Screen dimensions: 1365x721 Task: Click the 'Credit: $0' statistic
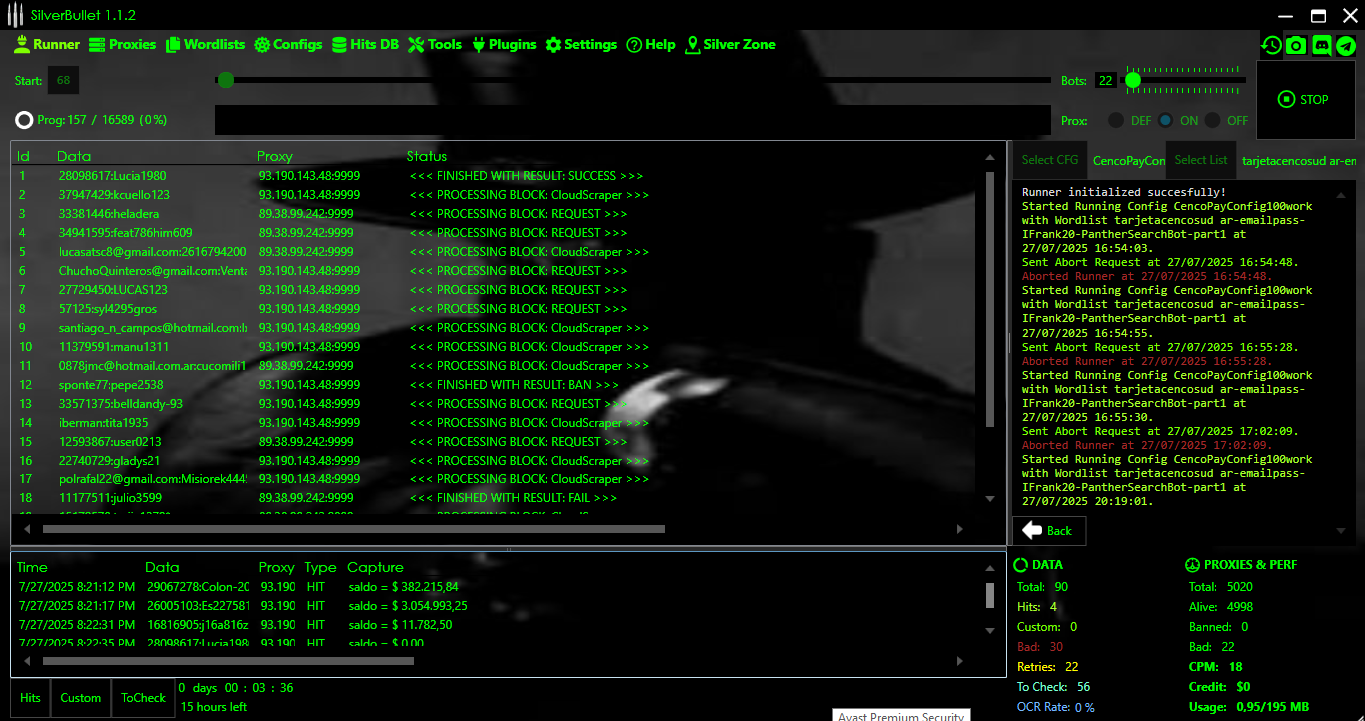point(1219,687)
